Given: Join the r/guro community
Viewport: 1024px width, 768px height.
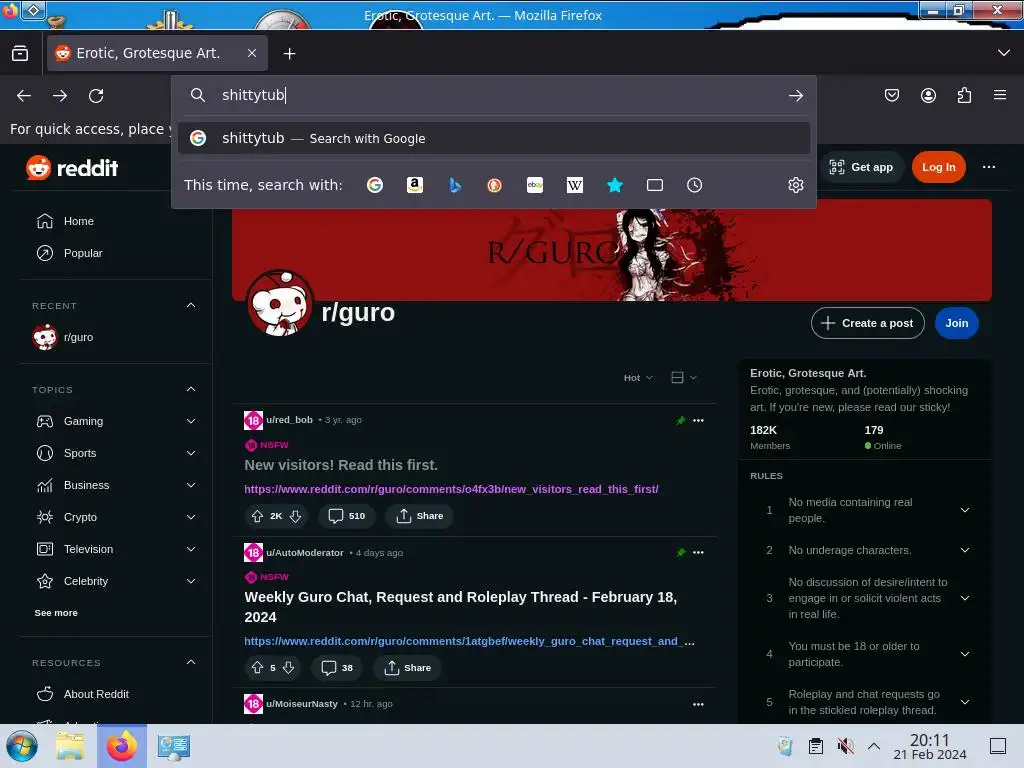Looking at the screenshot, I should pyautogui.click(x=957, y=323).
